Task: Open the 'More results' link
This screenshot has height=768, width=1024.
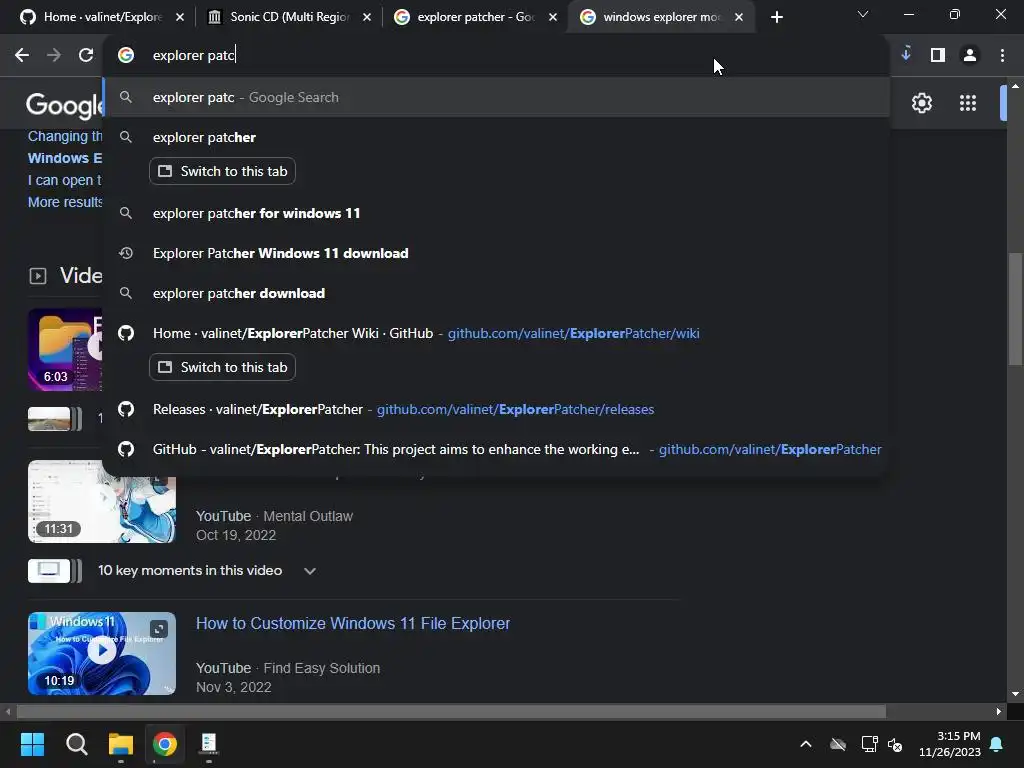Action: (x=65, y=202)
